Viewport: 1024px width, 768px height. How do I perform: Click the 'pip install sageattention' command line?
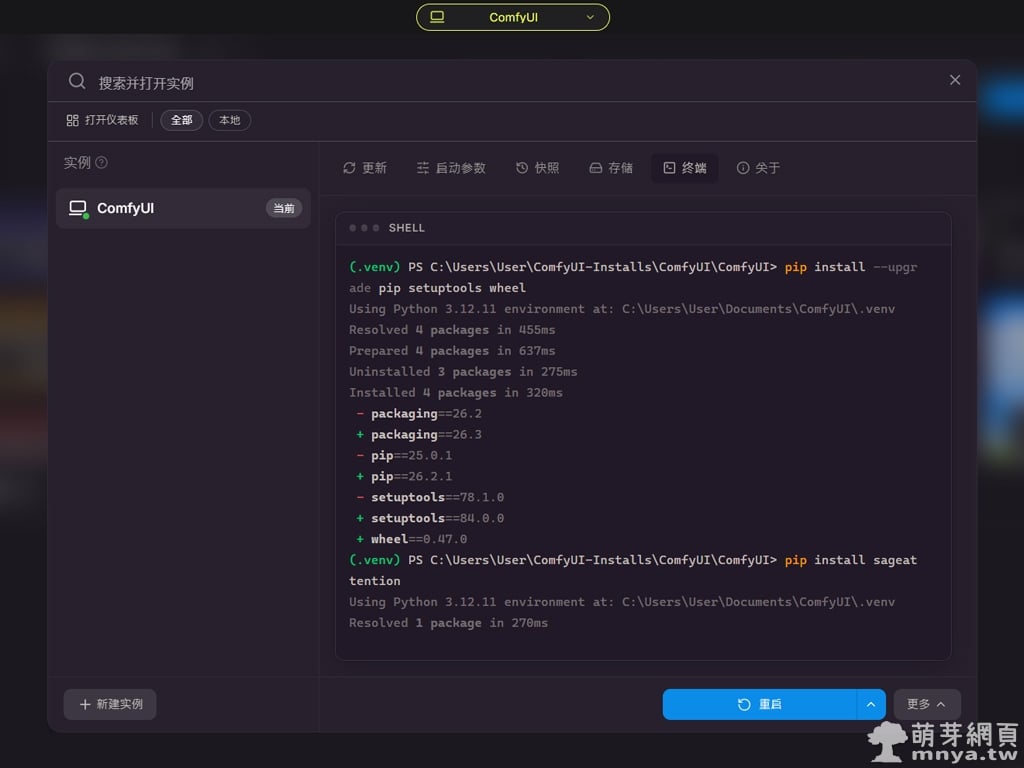coord(633,570)
